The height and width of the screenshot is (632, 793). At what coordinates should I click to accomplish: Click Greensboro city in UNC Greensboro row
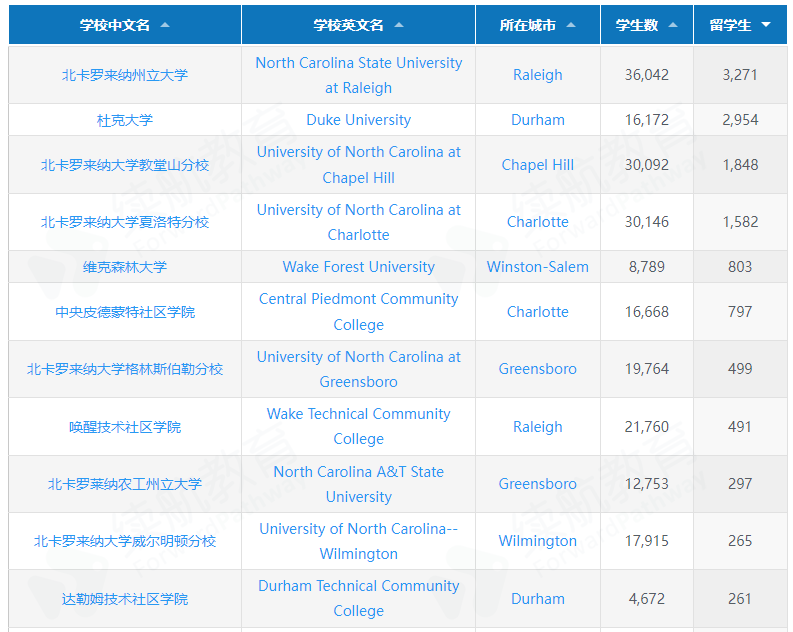click(538, 369)
